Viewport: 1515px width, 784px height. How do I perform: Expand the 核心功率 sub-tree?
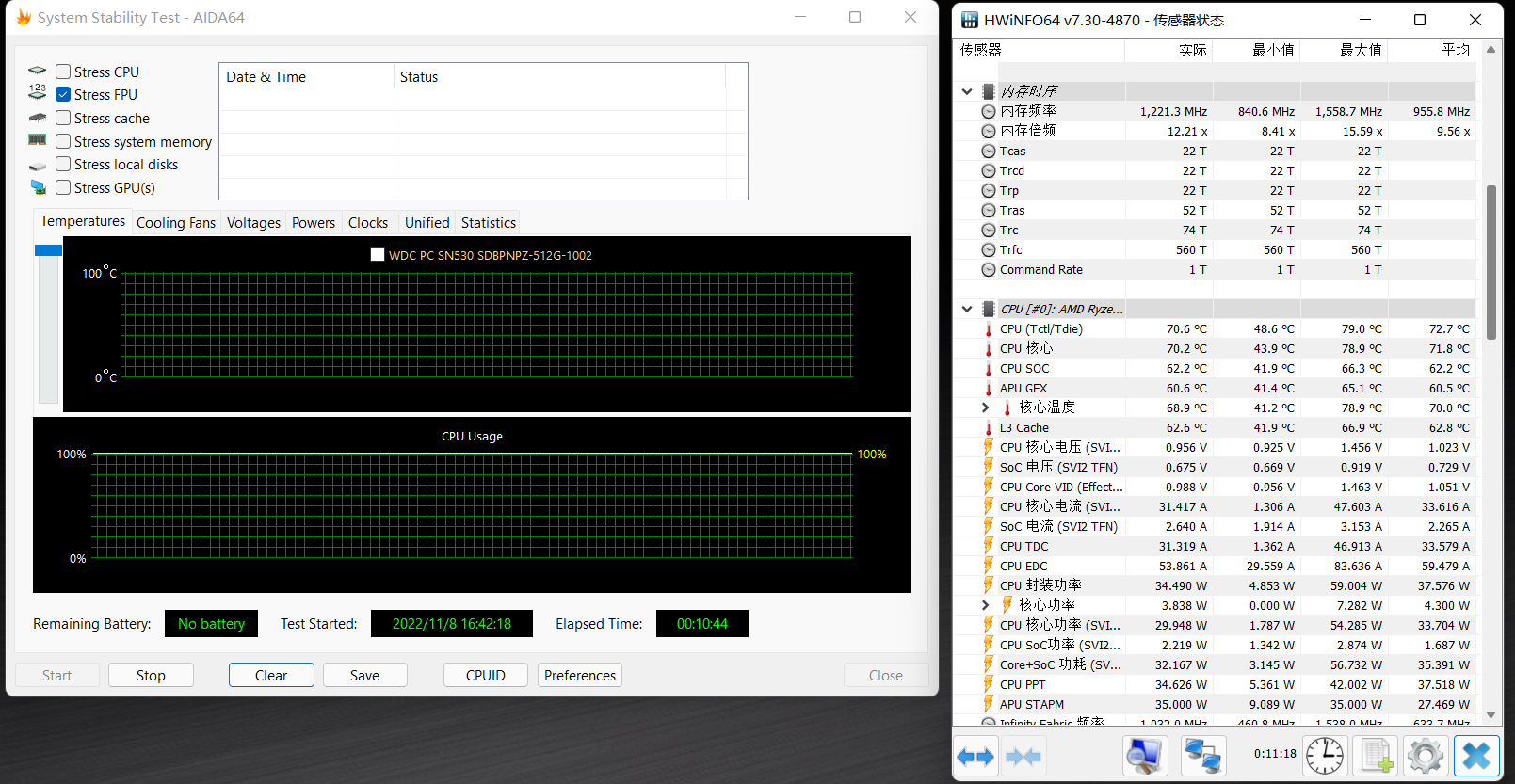pos(986,605)
